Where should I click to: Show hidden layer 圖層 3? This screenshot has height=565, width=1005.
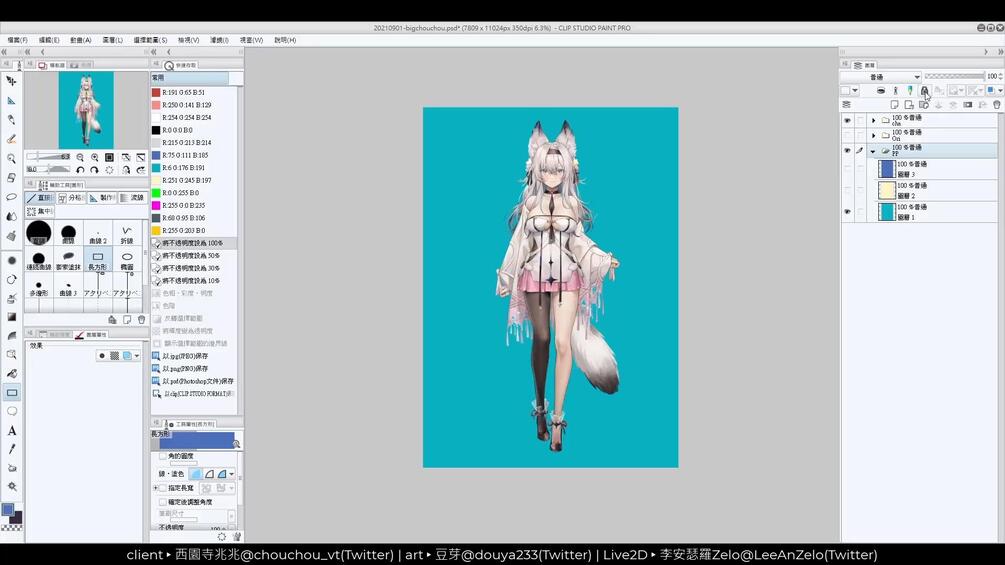pos(847,169)
